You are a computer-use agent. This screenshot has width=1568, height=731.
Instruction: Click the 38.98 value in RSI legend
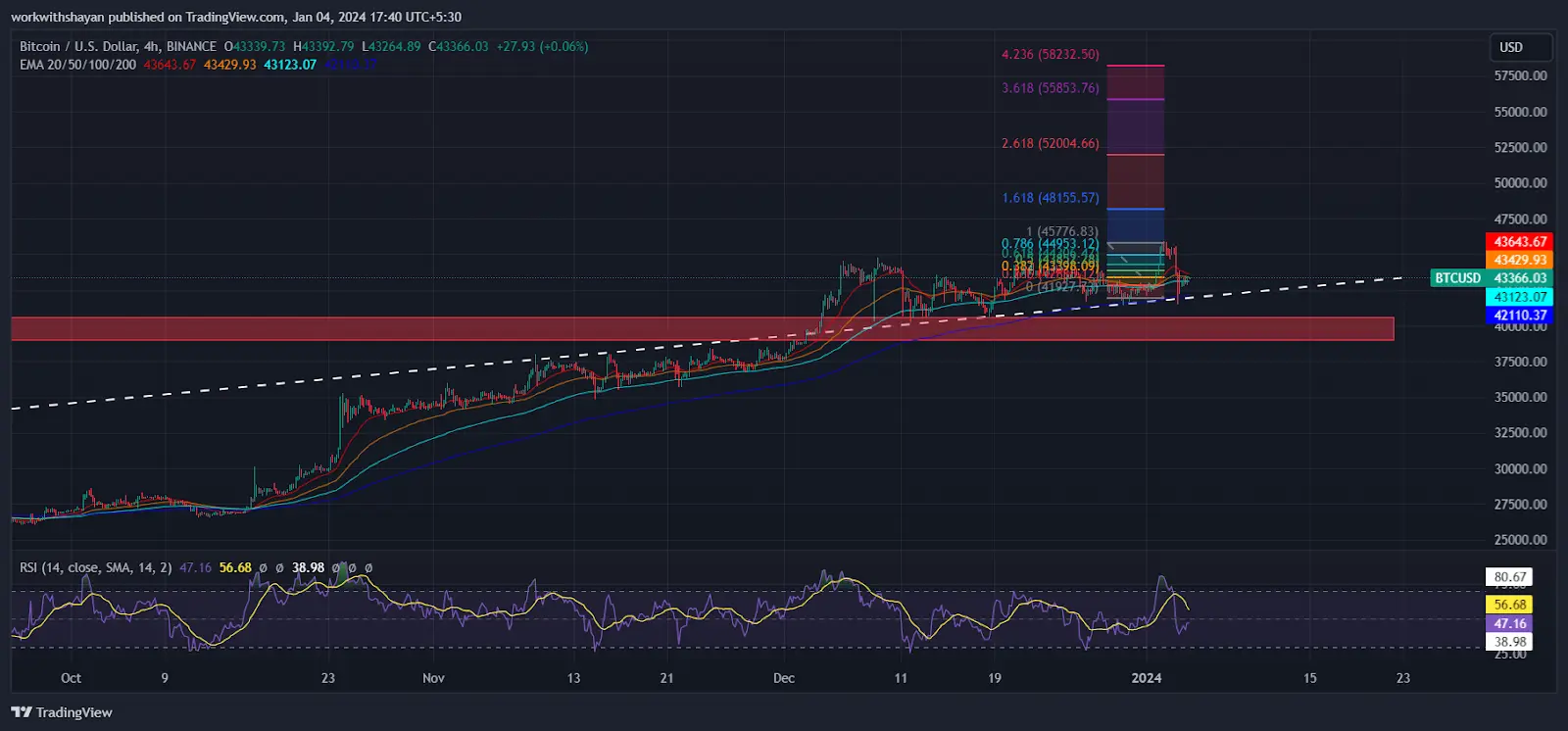pos(308,567)
